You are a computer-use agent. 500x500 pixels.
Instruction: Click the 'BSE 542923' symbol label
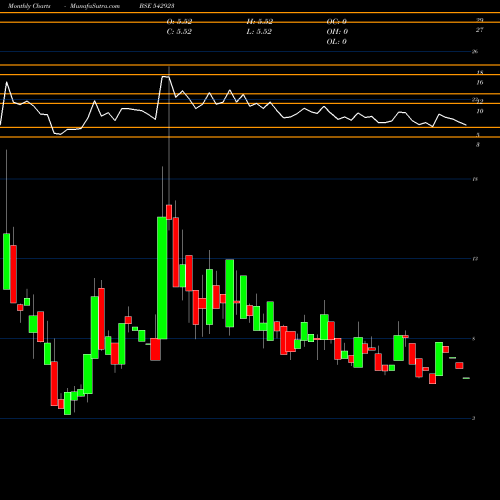(157, 6)
